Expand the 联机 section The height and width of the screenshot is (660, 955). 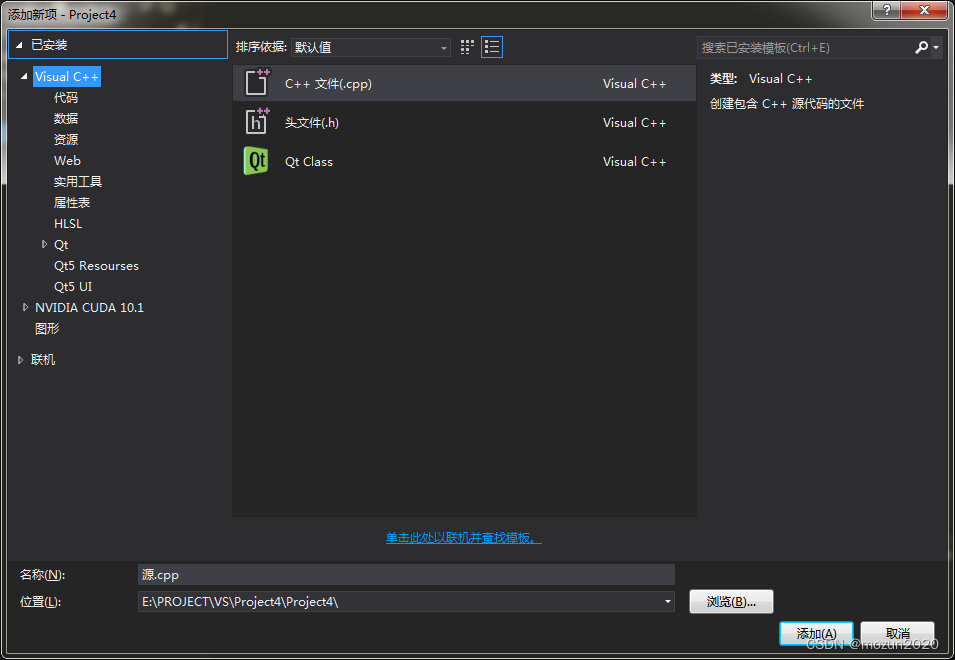(x=20, y=360)
